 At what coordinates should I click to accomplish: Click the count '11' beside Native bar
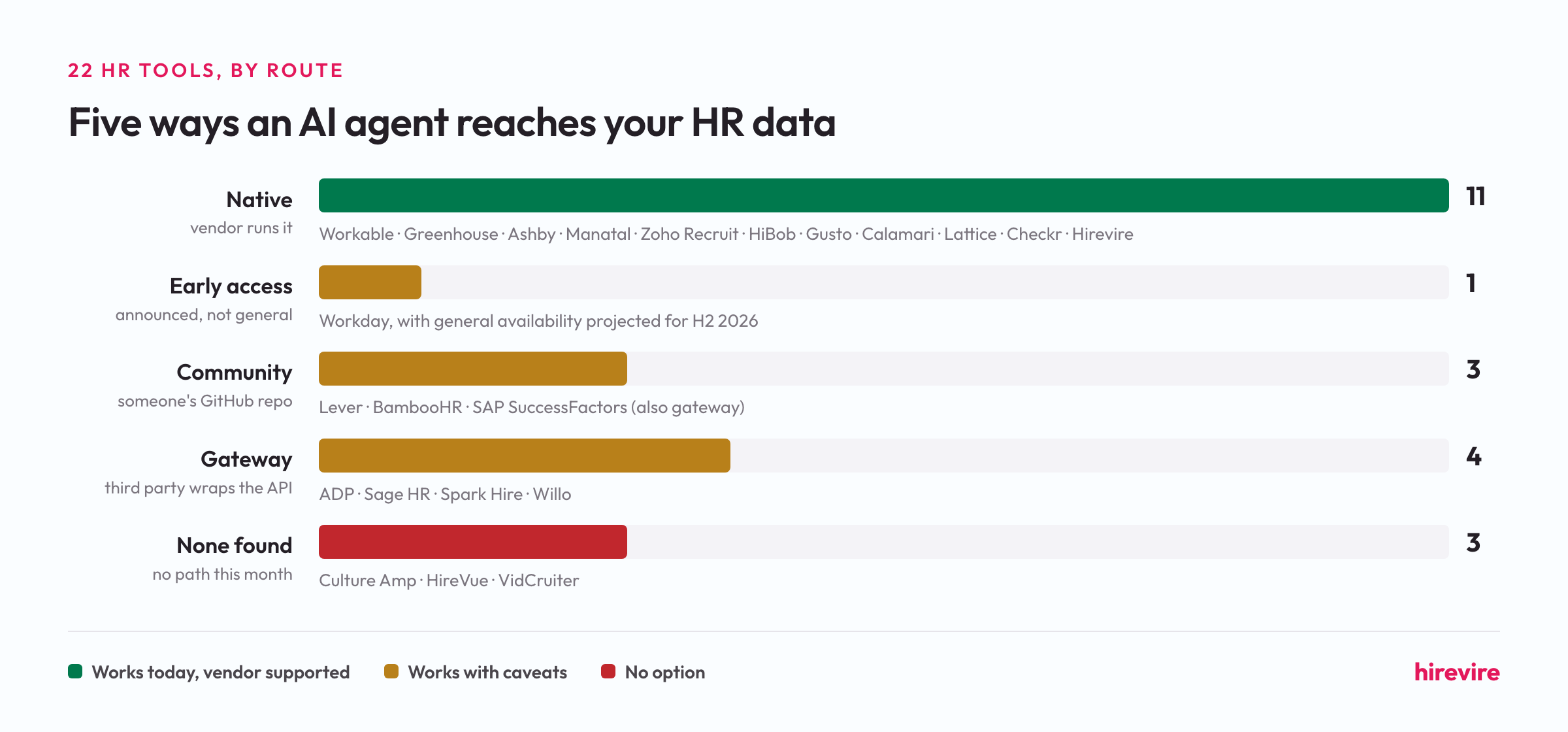click(x=1475, y=196)
